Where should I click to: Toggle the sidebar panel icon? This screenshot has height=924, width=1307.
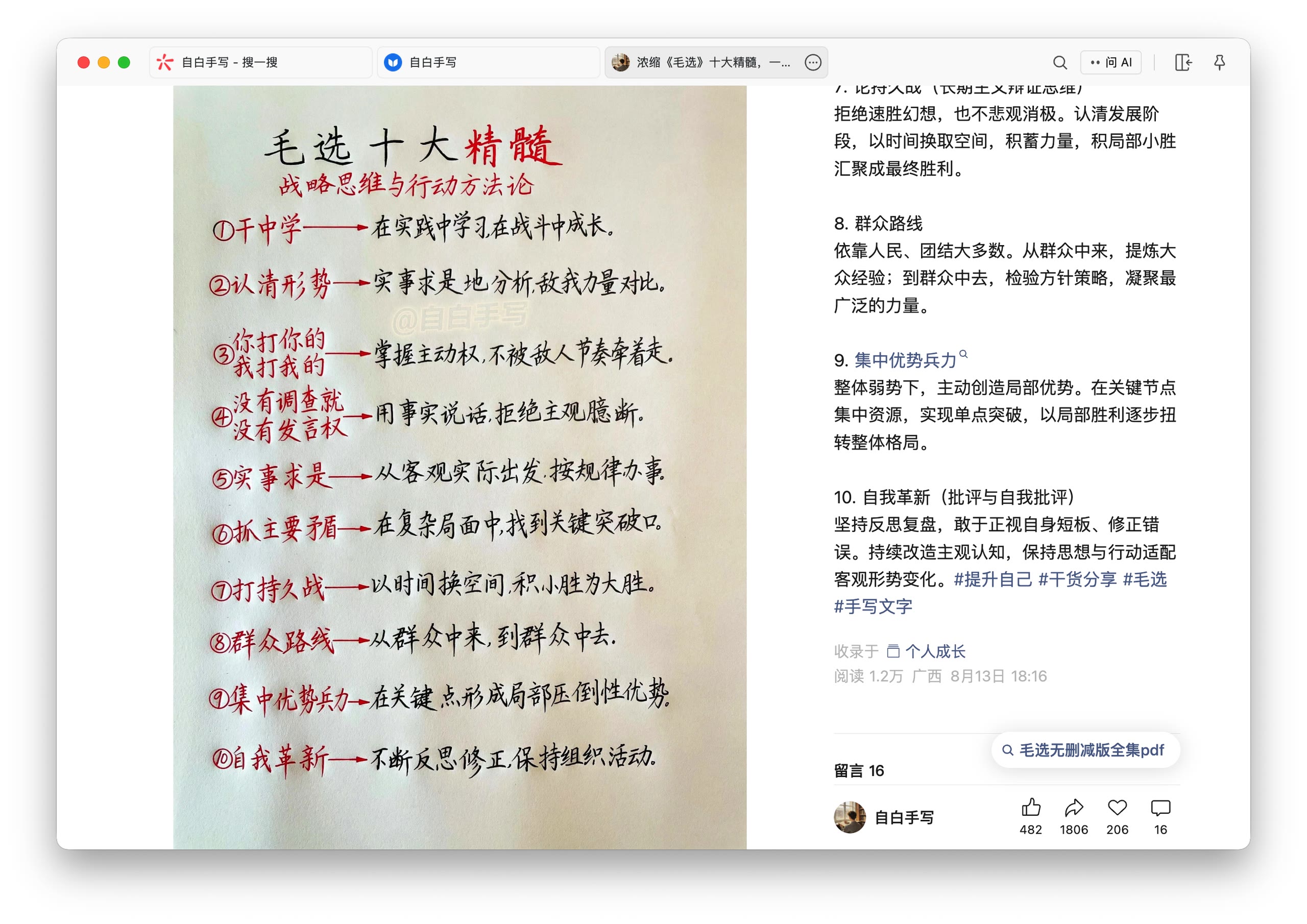[x=1183, y=63]
